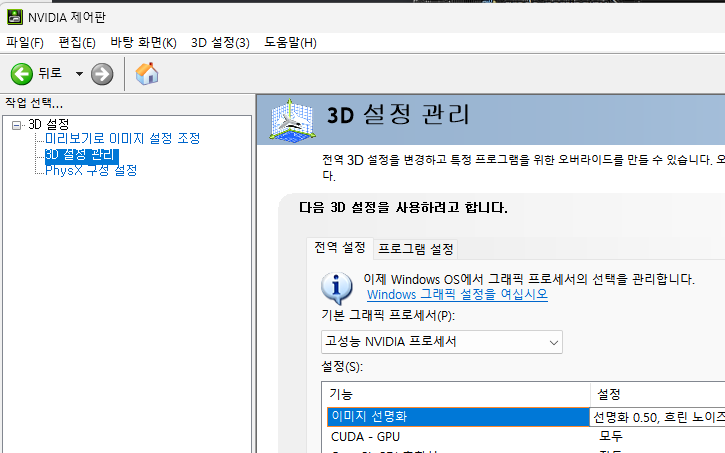Click the green Back arrow icon
The width and height of the screenshot is (725, 453).
[21, 74]
